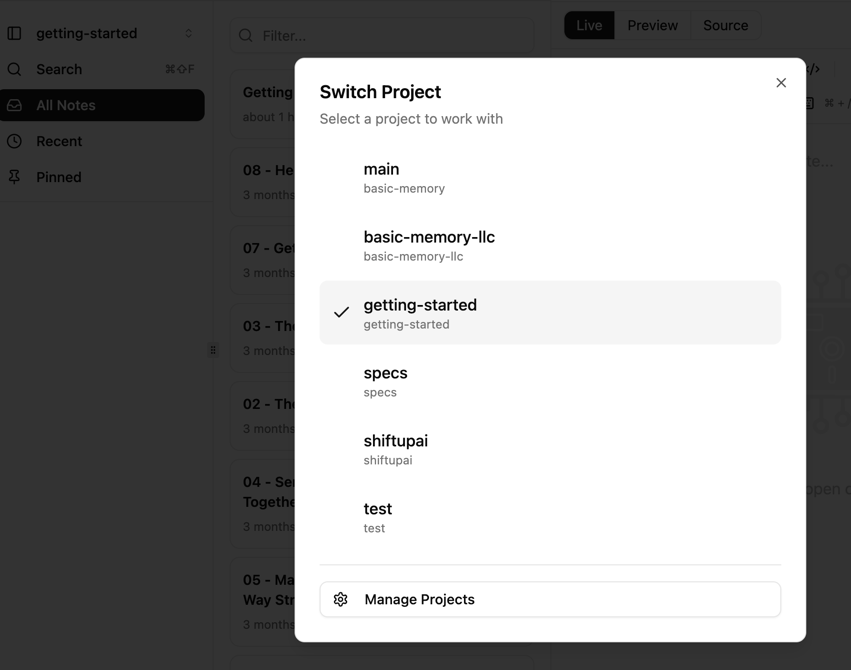
Task: Switch to the Preview tab
Action: [x=652, y=25]
